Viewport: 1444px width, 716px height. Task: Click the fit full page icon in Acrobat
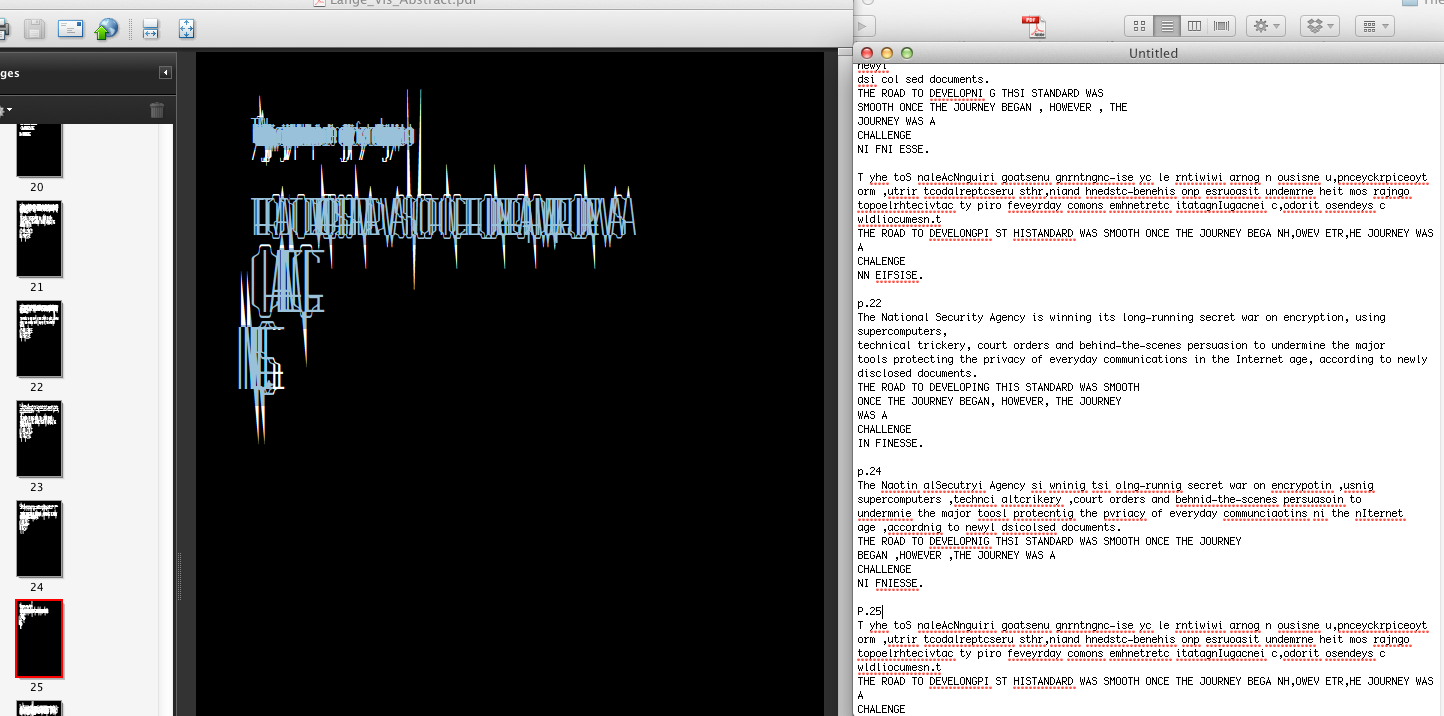click(186, 29)
